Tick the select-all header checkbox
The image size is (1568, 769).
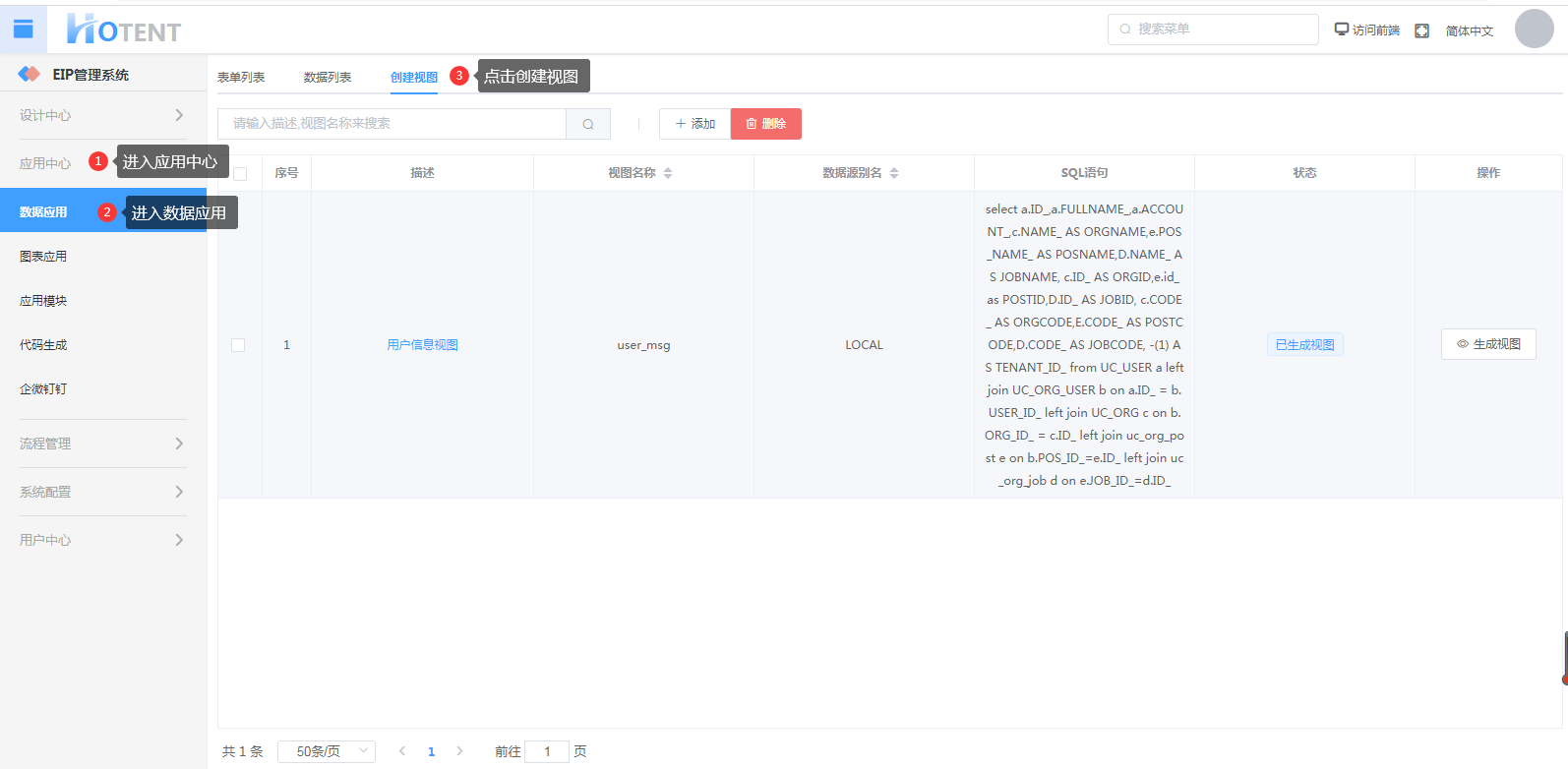(x=240, y=173)
